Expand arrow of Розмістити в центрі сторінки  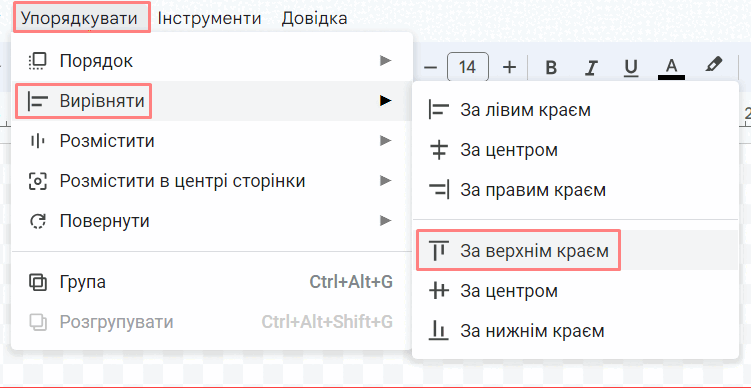[386, 181]
